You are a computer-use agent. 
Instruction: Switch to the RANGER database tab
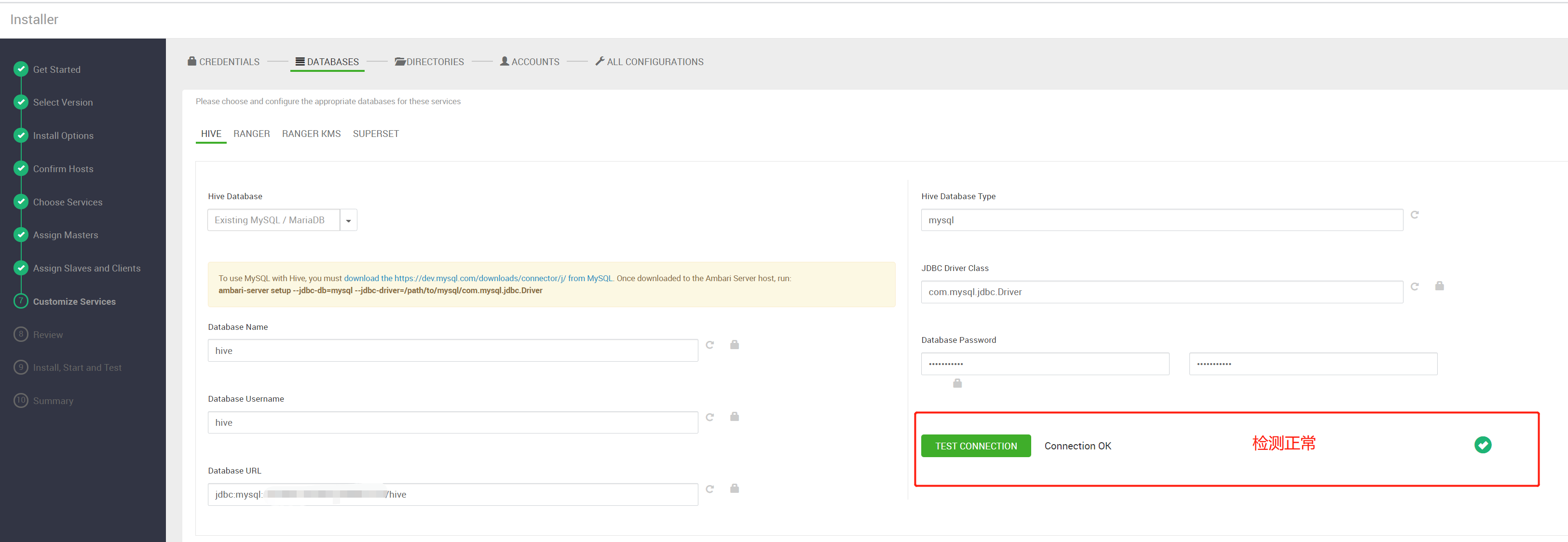coord(251,134)
